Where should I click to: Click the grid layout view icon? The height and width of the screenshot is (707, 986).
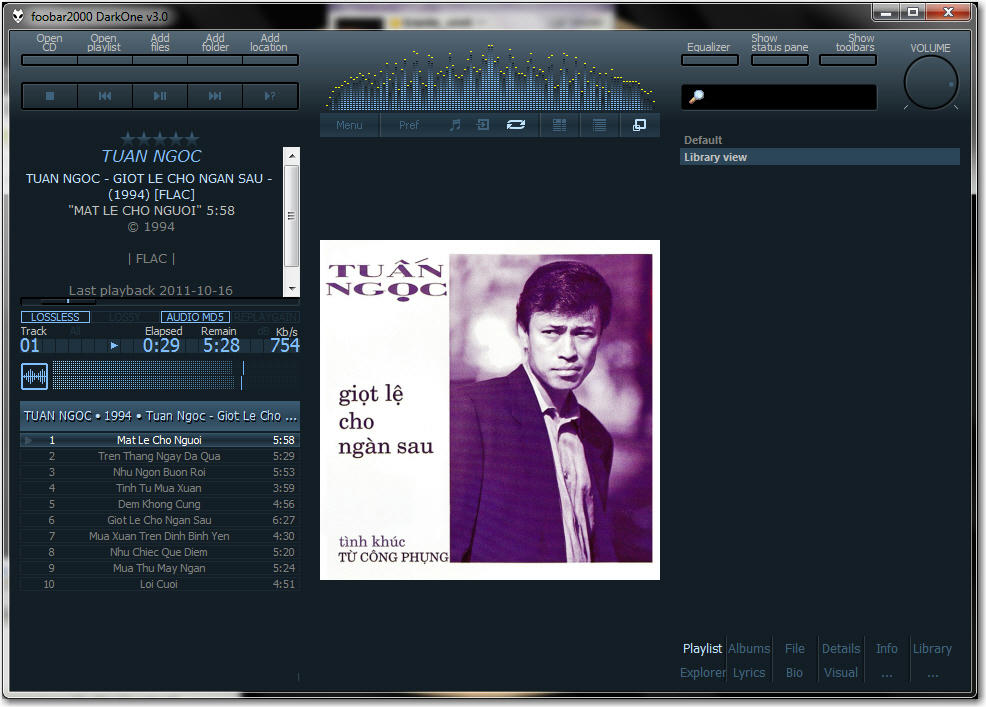(x=560, y=125)
